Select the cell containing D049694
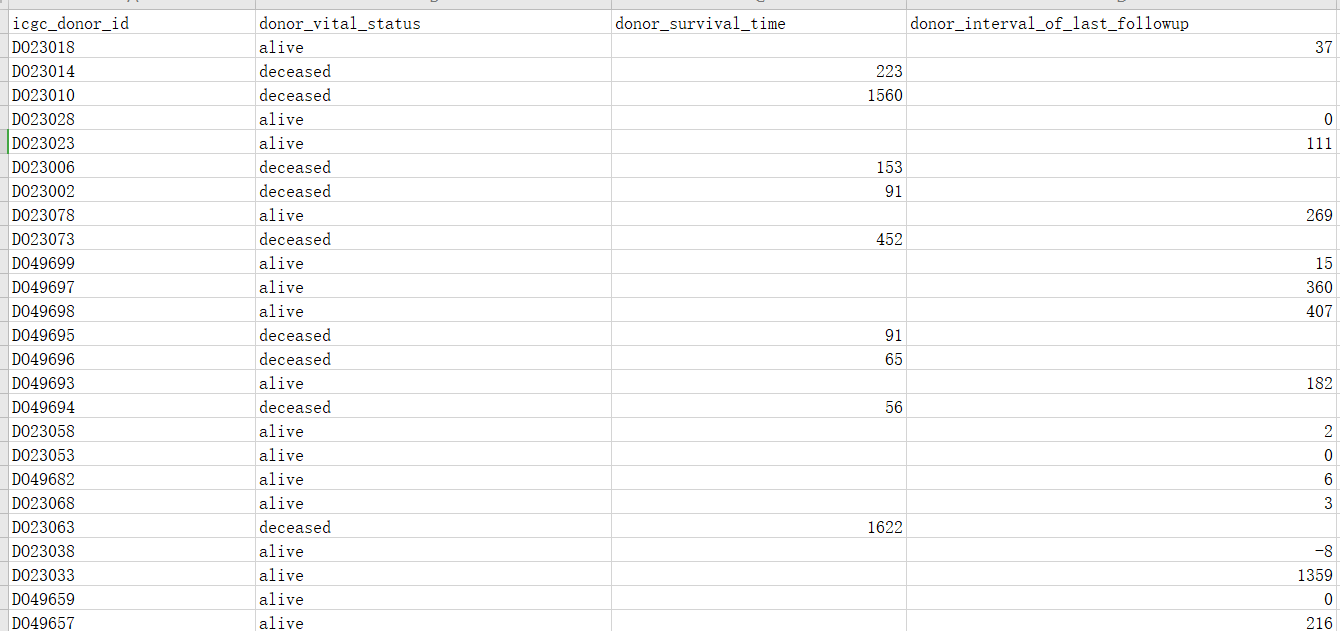Viewport: 1340px width, 631px height. (131, 407)
